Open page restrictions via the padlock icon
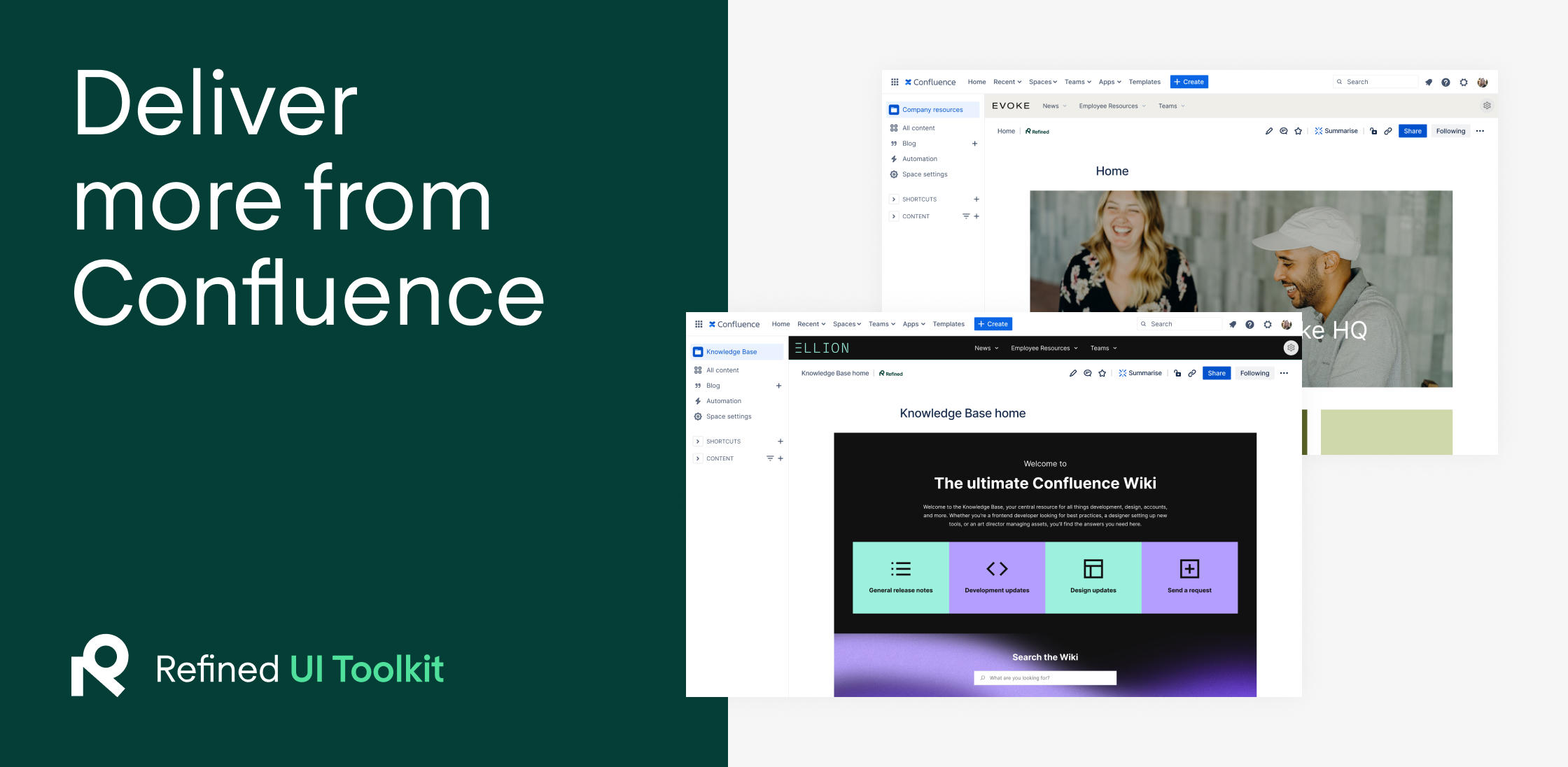Image resolution: width=1568 pixels, height=767 pixels. coord(1179,373)
